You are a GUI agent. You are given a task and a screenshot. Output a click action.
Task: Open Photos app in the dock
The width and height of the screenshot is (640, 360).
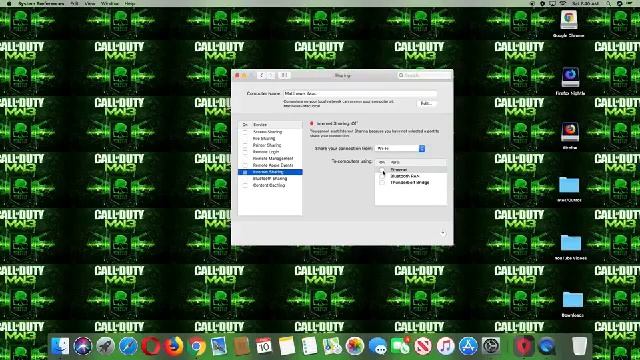(355, 346)
